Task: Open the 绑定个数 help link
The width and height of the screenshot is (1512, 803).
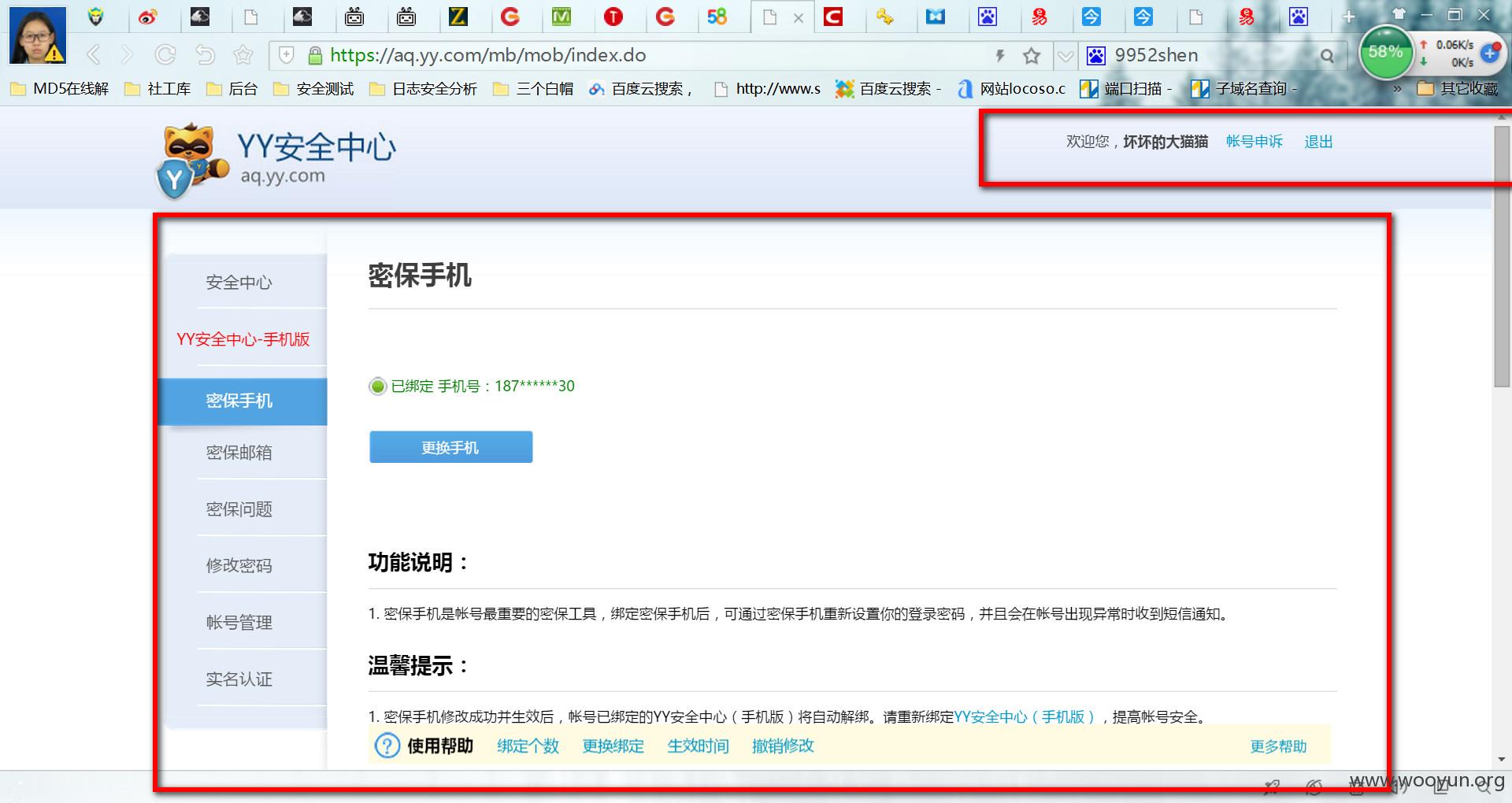Action: tap(528, 746)
